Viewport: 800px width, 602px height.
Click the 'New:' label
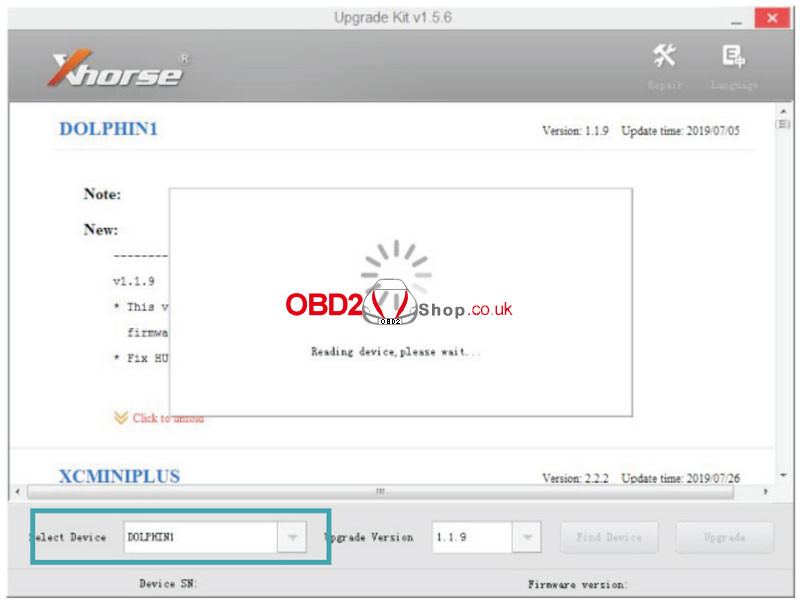pos(101,230)
